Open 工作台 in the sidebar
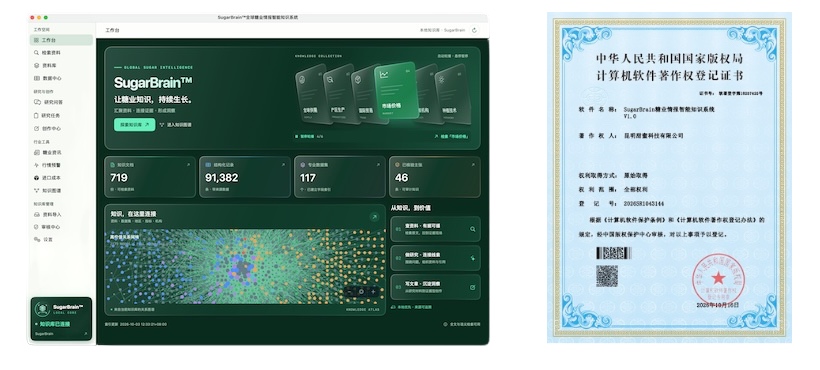 pyautogui.click(x=61, y=40)
